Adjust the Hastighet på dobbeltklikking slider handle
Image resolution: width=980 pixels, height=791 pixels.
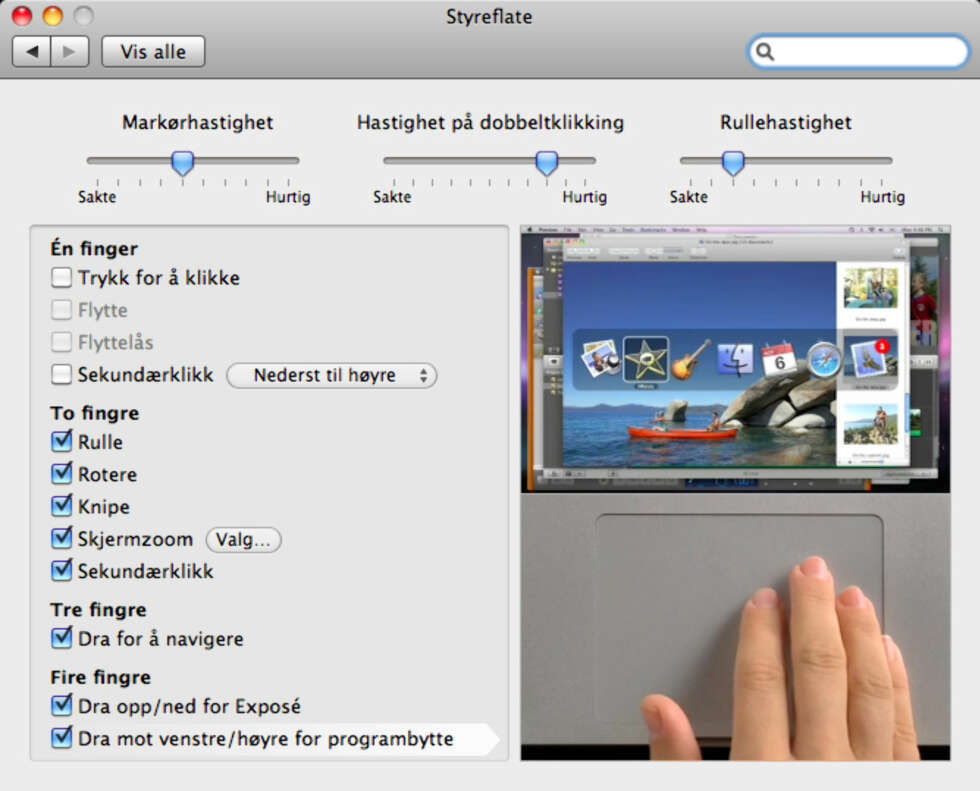pos(547,163)
